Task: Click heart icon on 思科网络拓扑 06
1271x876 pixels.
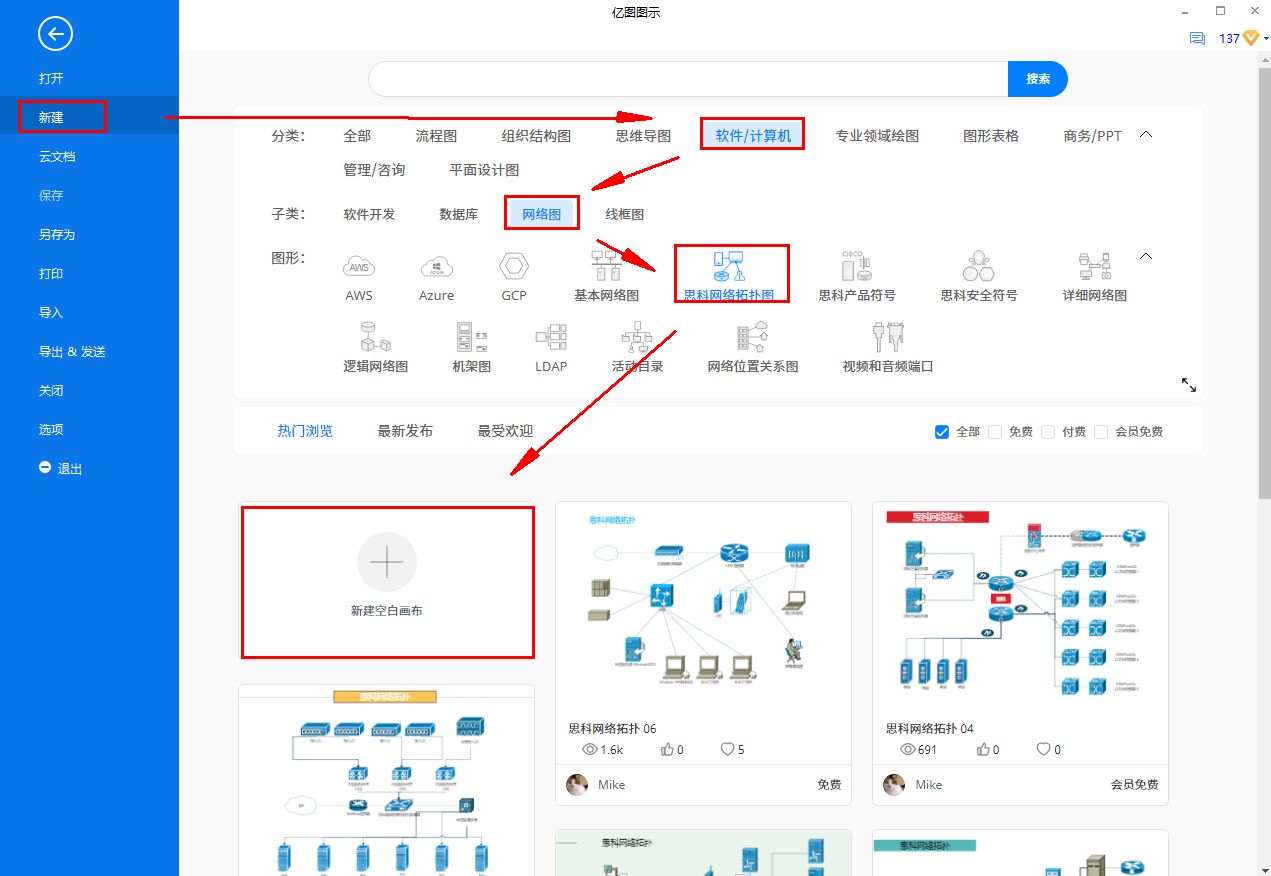Action: click(727, 749)
